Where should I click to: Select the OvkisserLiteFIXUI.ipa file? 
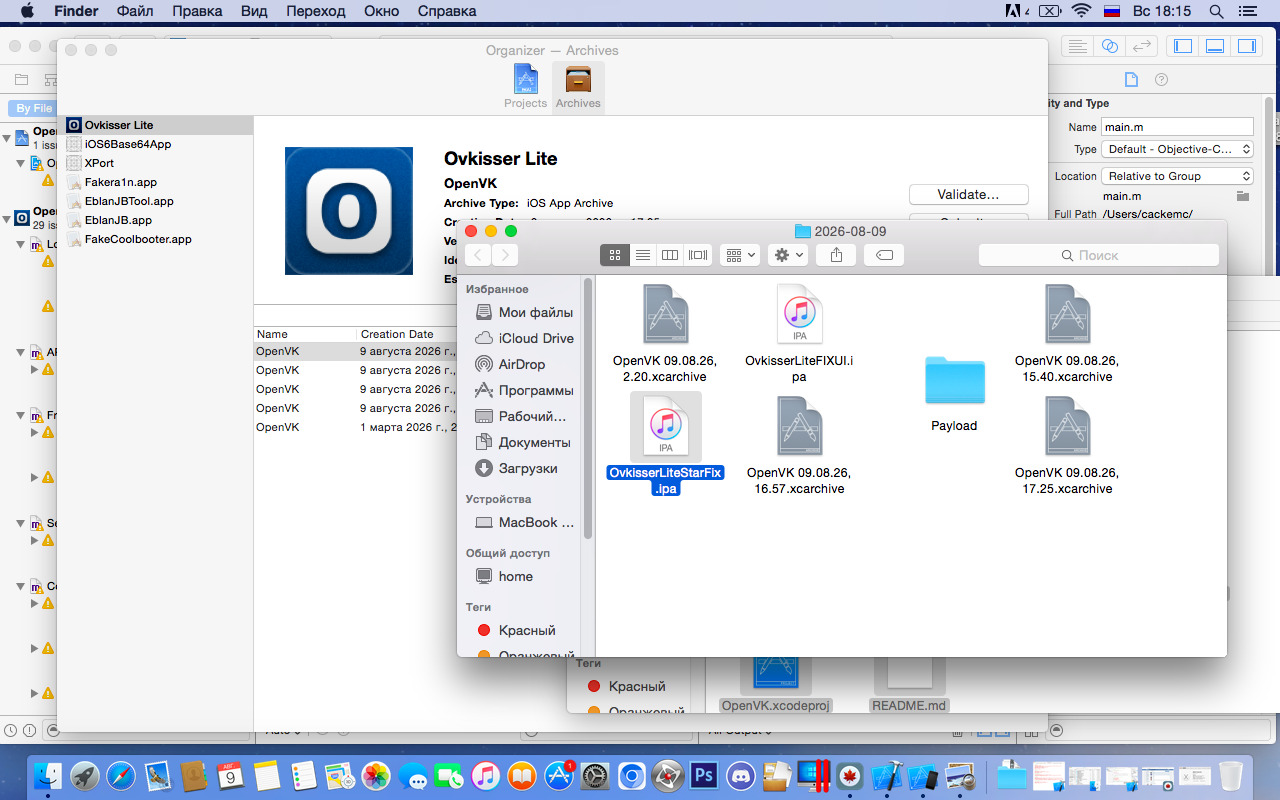click(x=799, y=334)
